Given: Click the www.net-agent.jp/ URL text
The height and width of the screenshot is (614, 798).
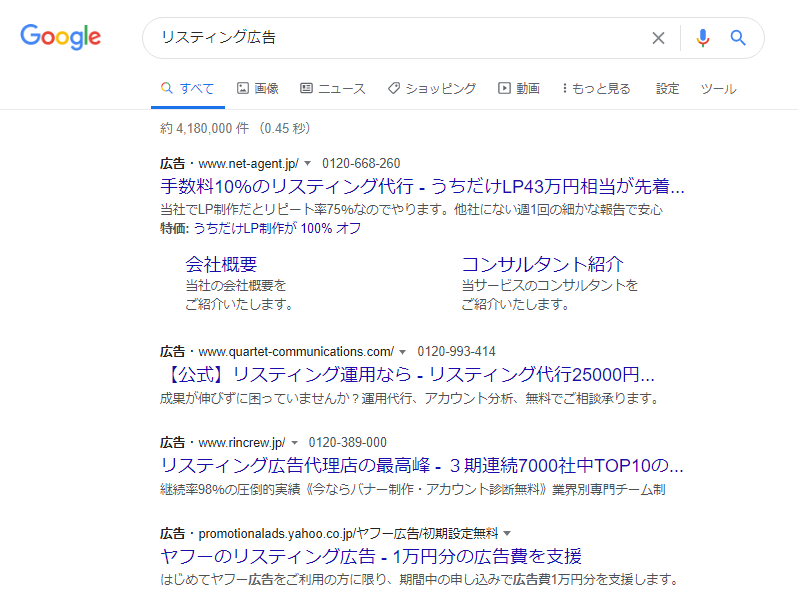Looking at the screenshot, I should coord(248,163).
